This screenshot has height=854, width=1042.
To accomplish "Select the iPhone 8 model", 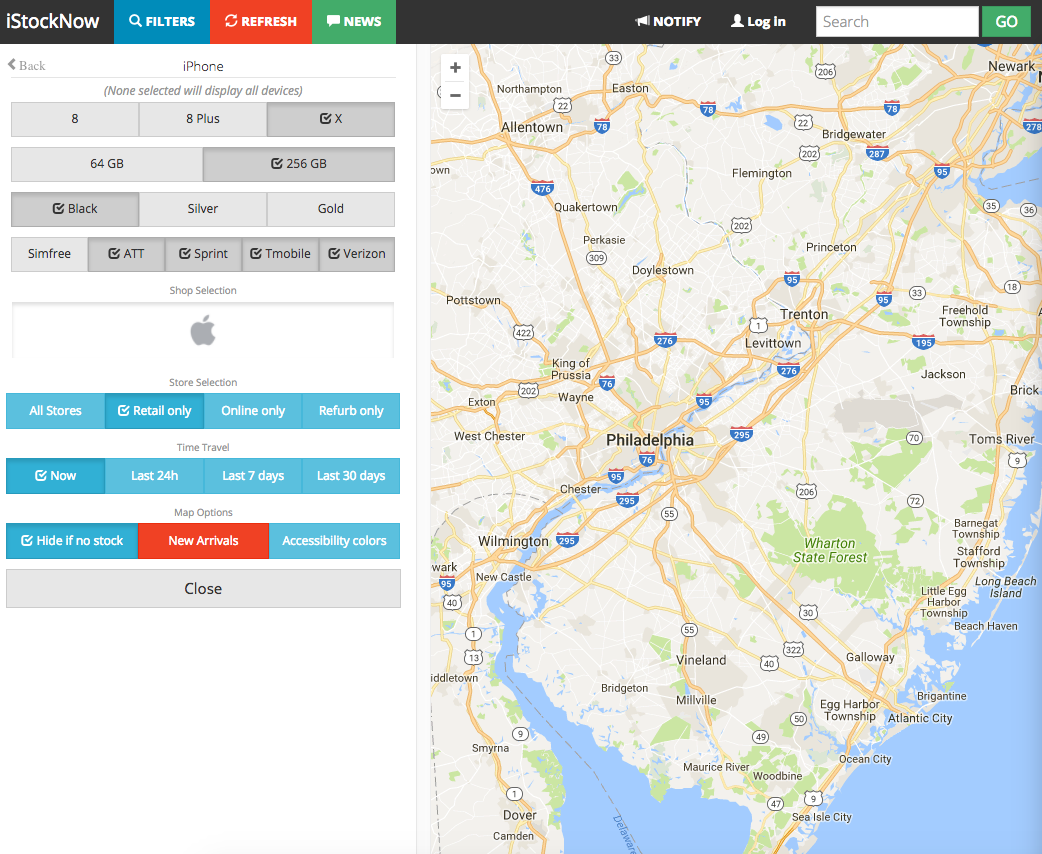I will coord(75,119).
